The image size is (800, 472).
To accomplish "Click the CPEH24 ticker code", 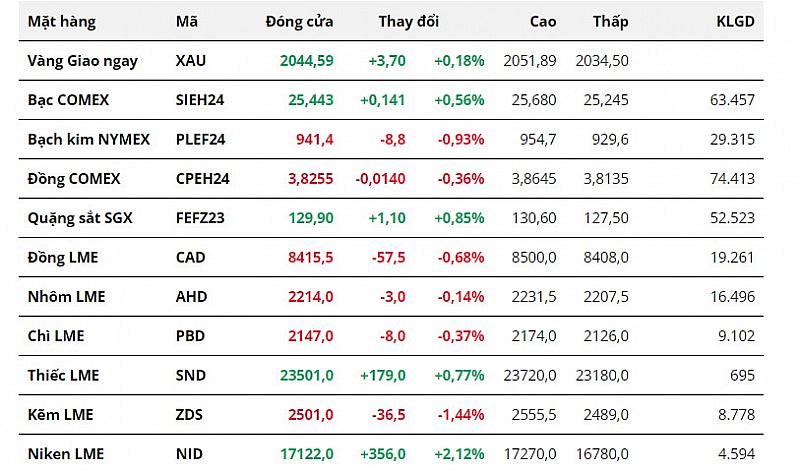I will point(203,179).
